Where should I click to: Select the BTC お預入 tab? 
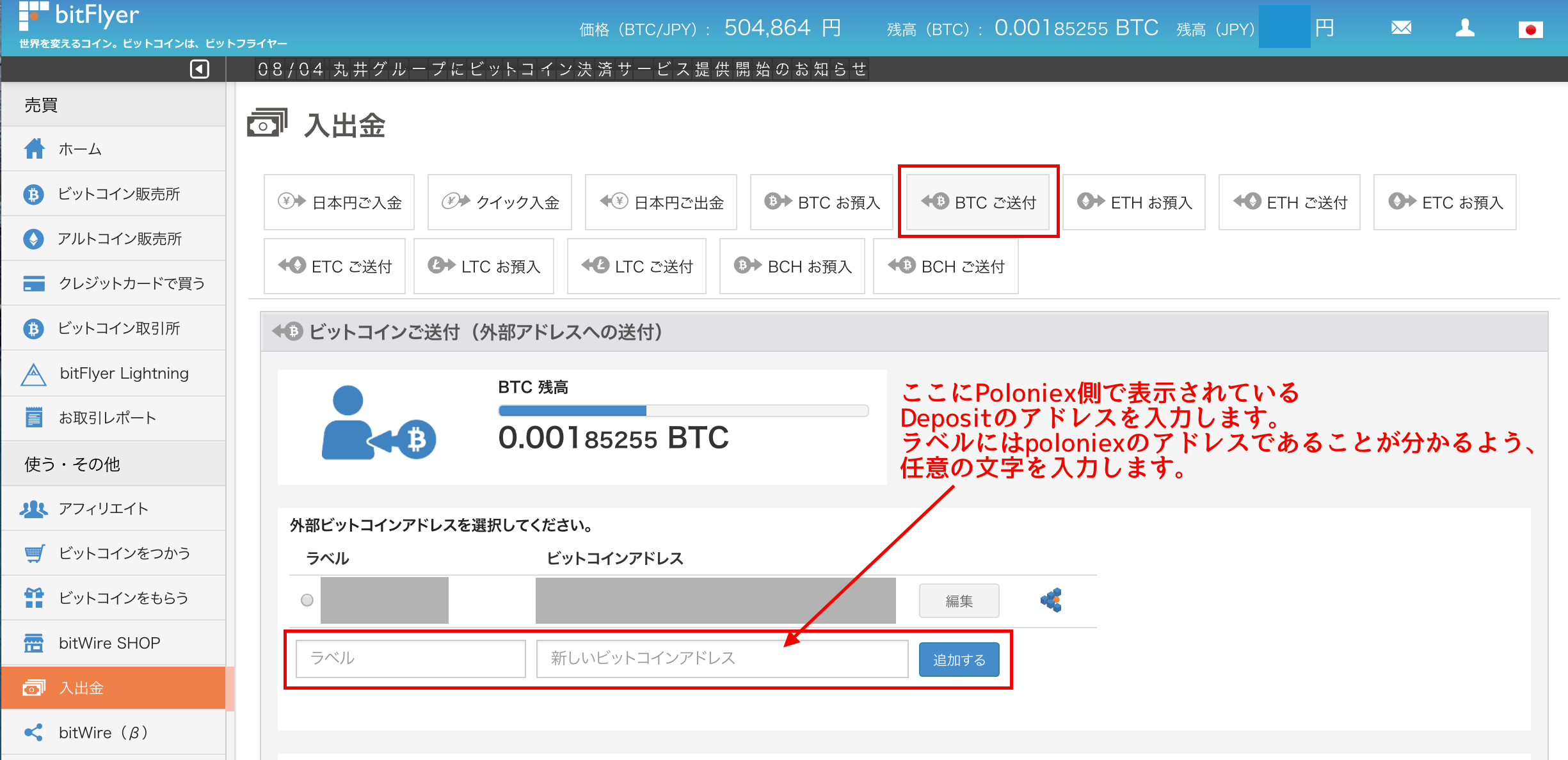tap(822, 202)
